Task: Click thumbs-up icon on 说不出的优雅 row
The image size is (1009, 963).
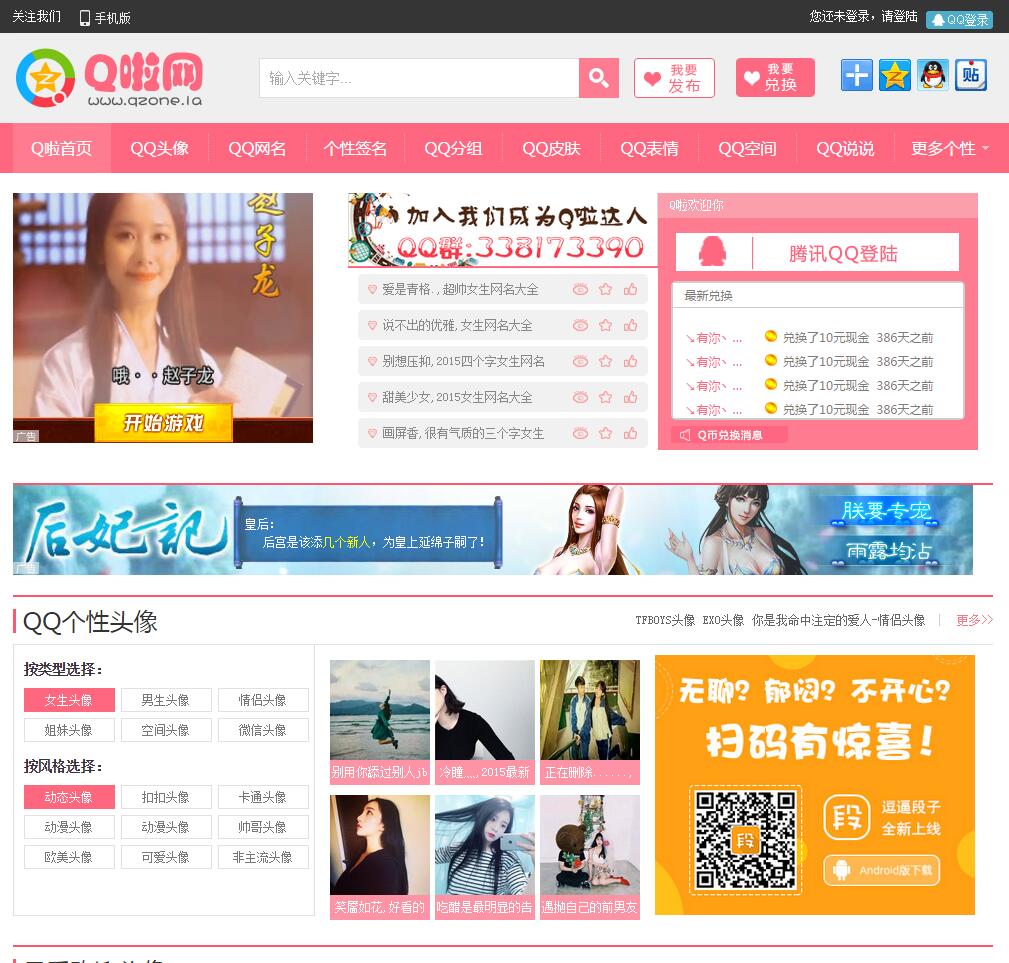Action: (631, 326)
